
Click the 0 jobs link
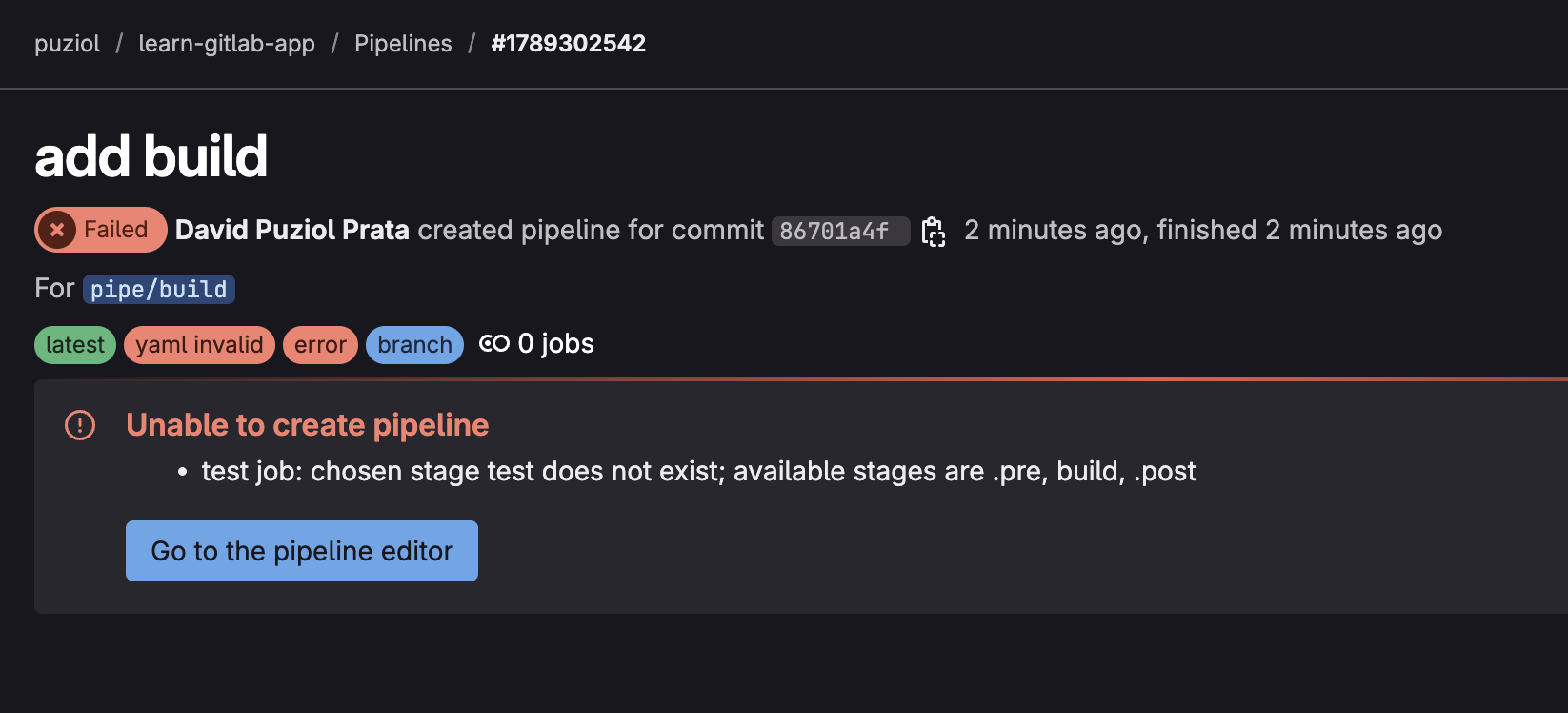pyautogui.click(x=553, y=343)
